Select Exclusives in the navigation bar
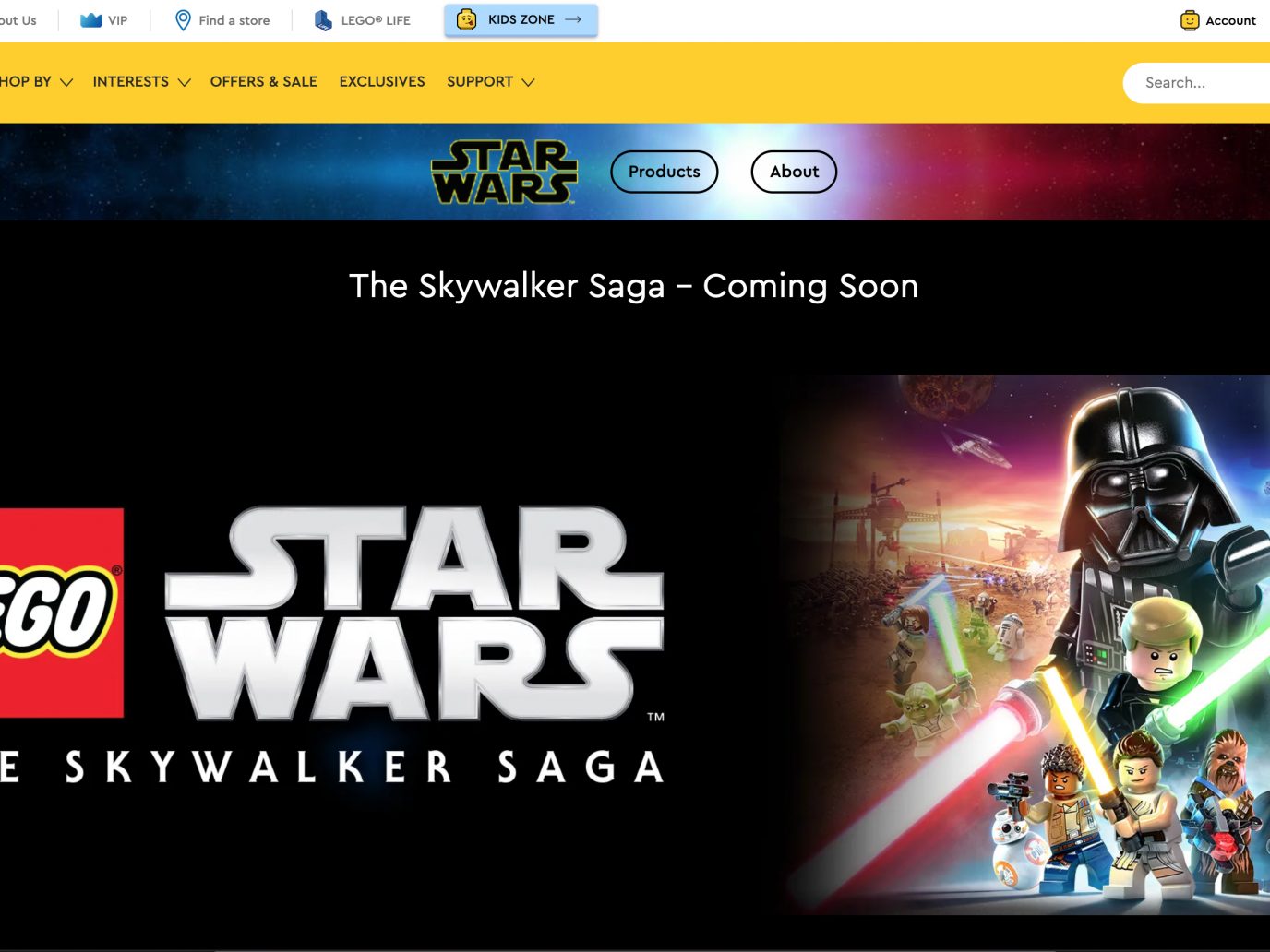This screenshot has width=1270, height=952. (382, 82)
